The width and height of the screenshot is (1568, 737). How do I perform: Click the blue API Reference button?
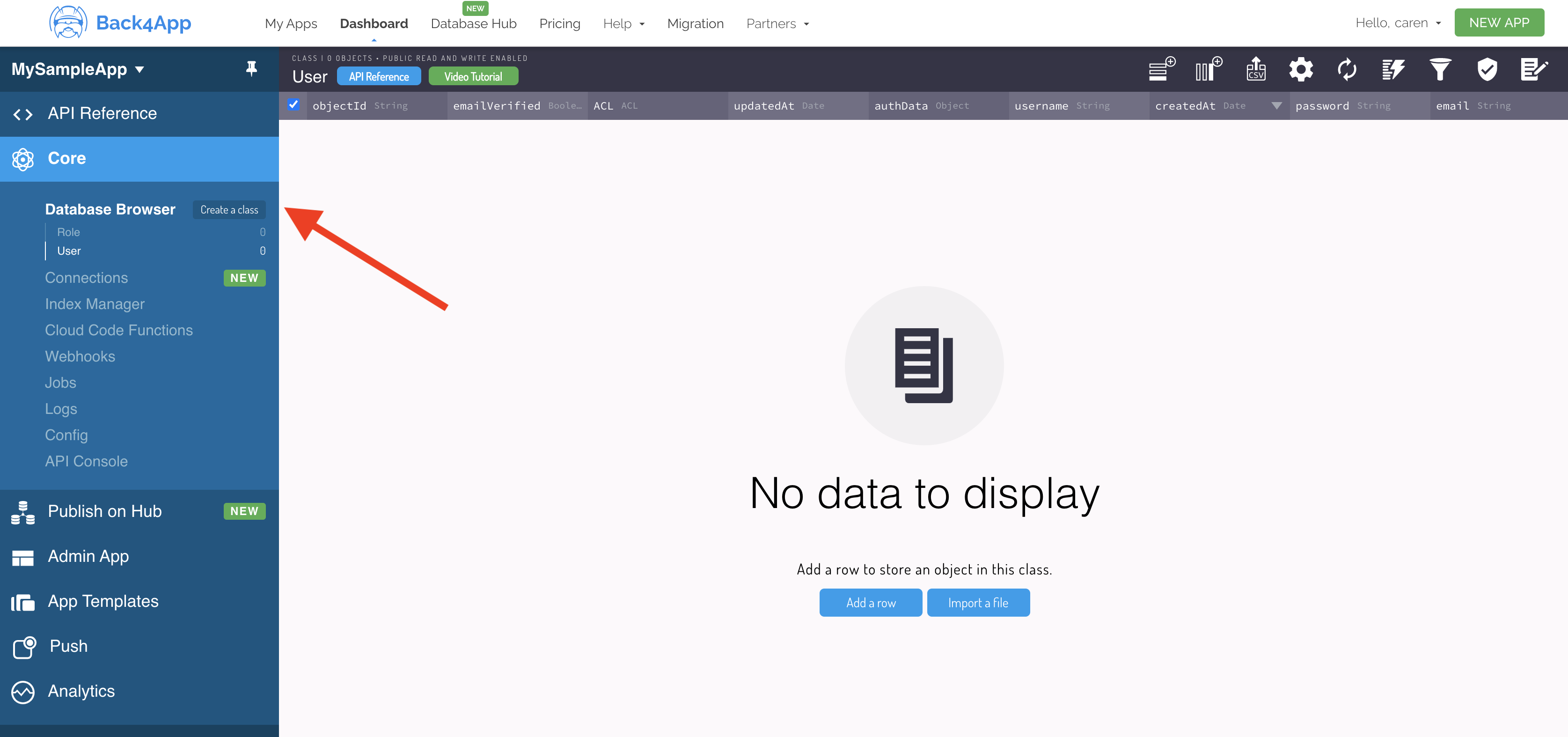(x=379, y=77)
